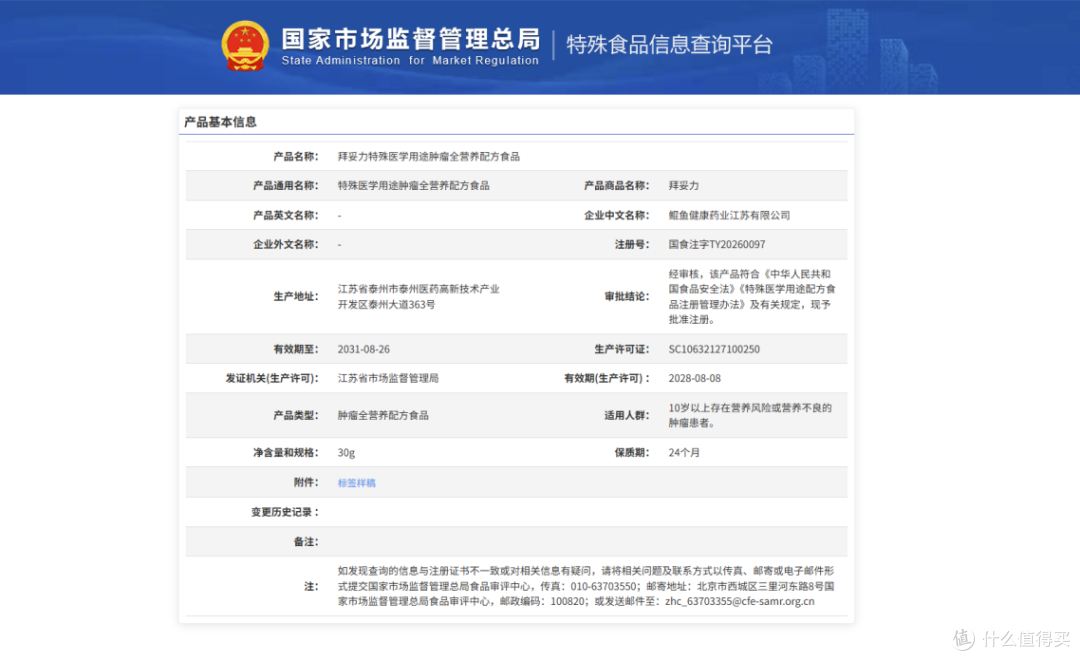Click the 生产许可证 field label
This screenshot has height=661, width=1080.
(621, 349)
